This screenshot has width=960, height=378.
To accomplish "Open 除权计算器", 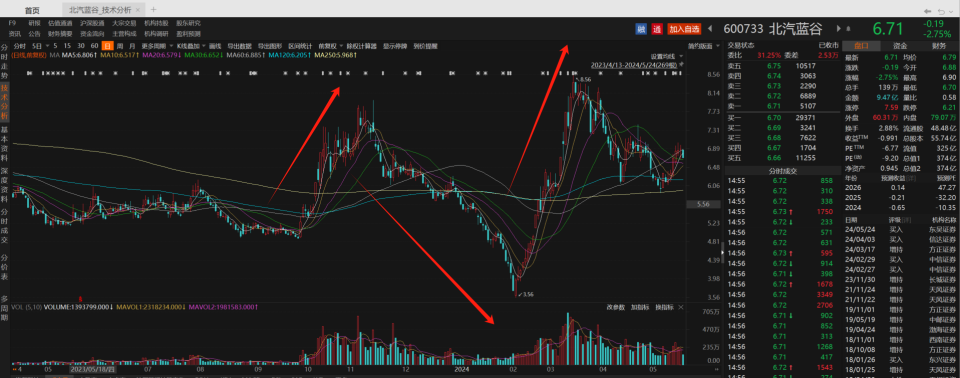I will pyautogui.click(x=362, y=46).
